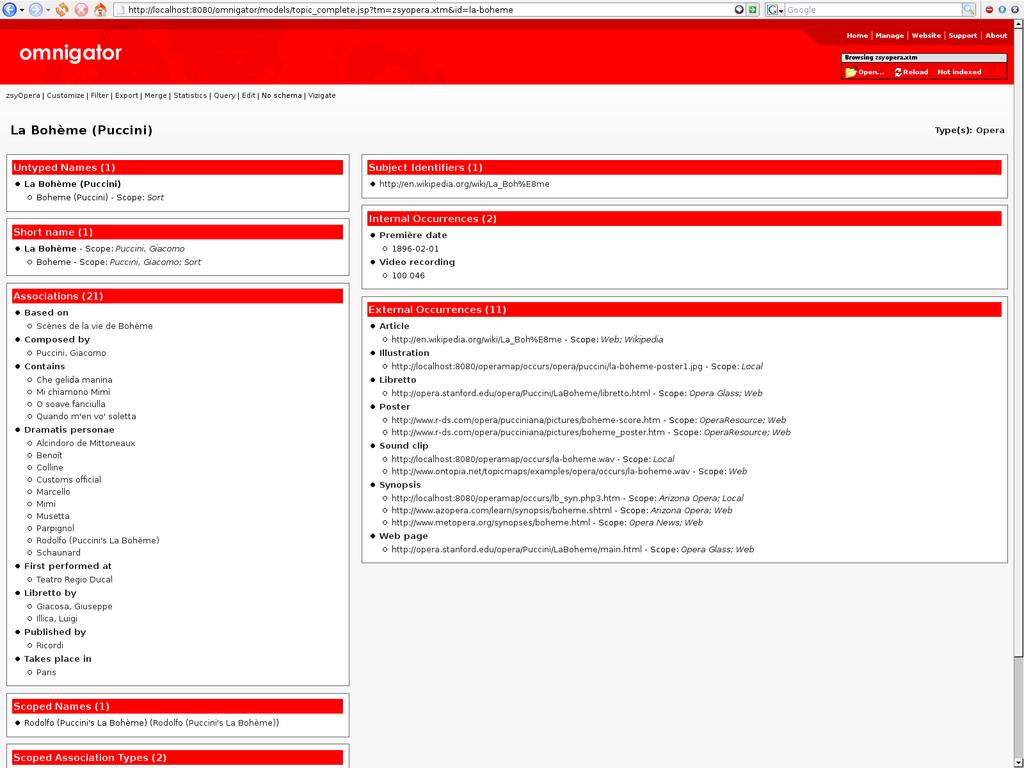Click into the Google search field
This screenshot has width=1024, height=768.
point(873,10)
